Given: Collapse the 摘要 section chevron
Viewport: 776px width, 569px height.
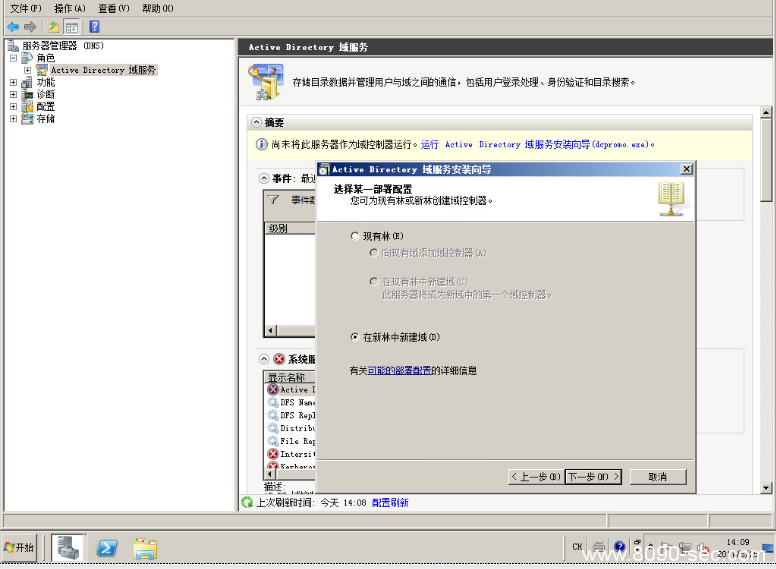Looking at the screenshot, I should 256,122.
